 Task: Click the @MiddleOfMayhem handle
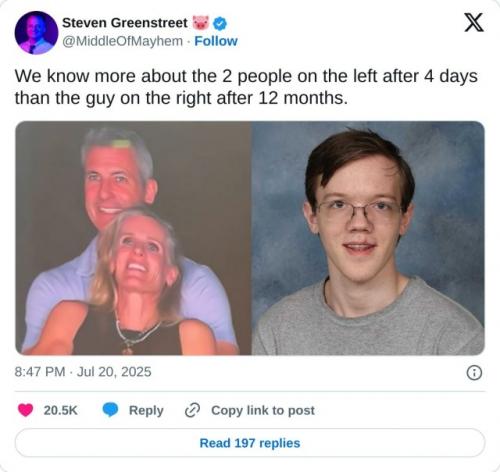(x=122, y=41)
